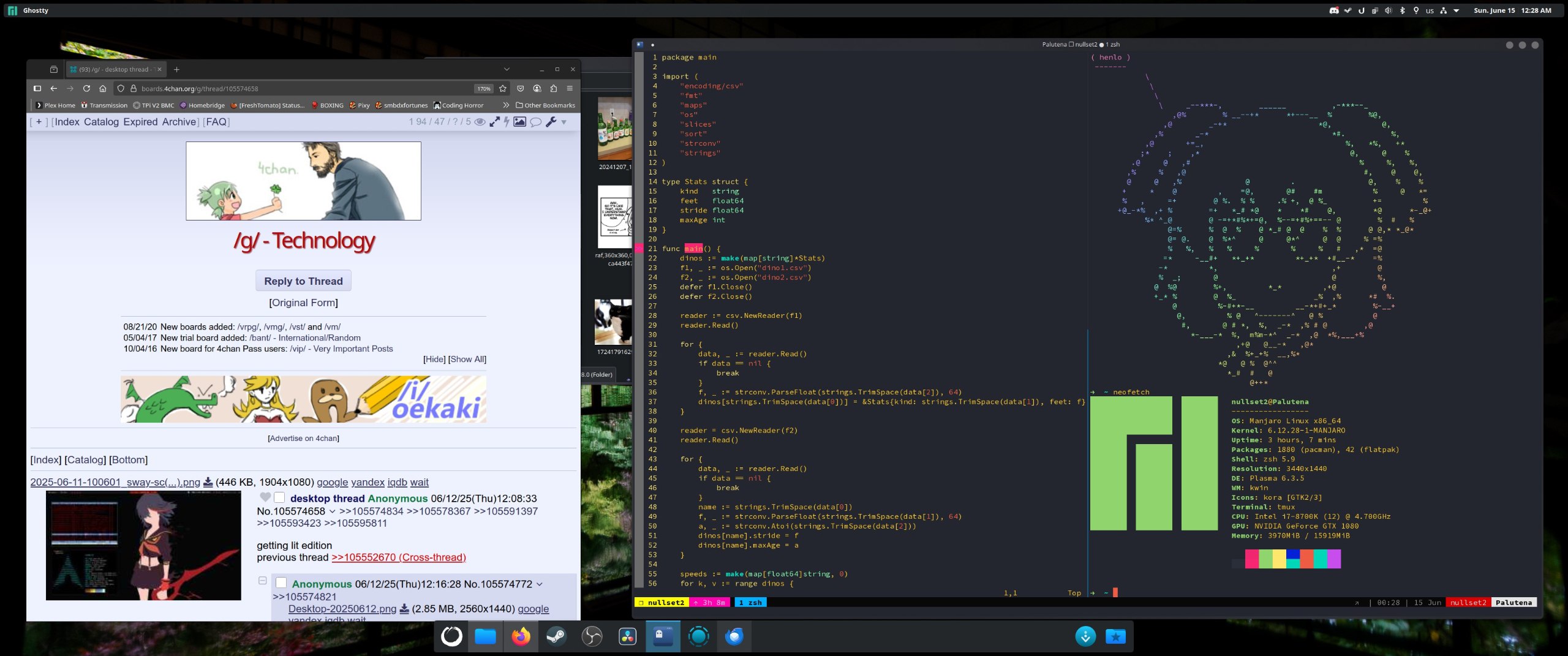Download the sway-sc png via download icon
1568x656 pixels.
[208, 482]
